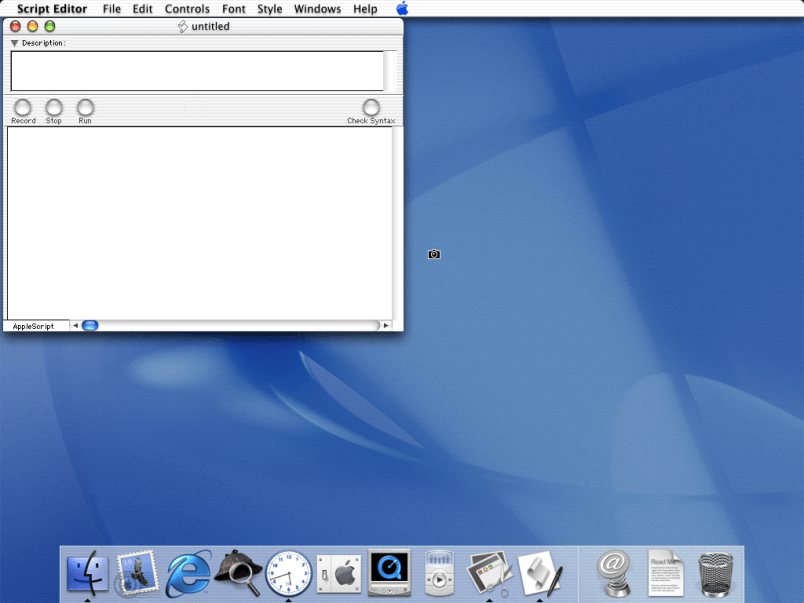
Task: Open the Help menu
Action: tap(365, 9)
